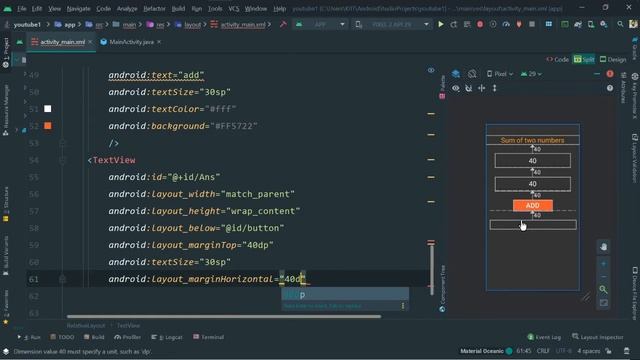The image size is (640, 360).
Task: Click the editor horizontal scrollbar
Action: [x=224, y=316]
